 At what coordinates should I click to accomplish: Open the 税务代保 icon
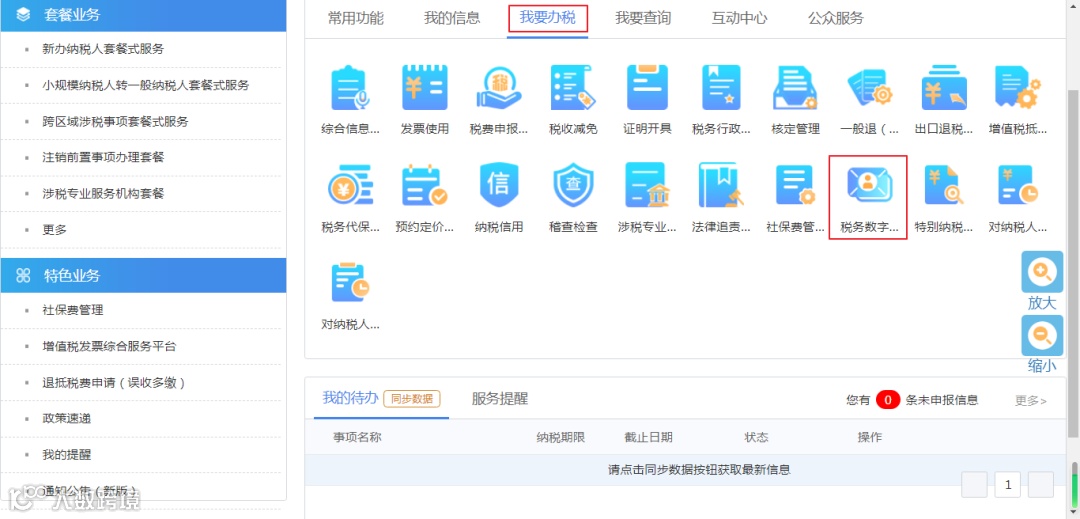[351, 186]
